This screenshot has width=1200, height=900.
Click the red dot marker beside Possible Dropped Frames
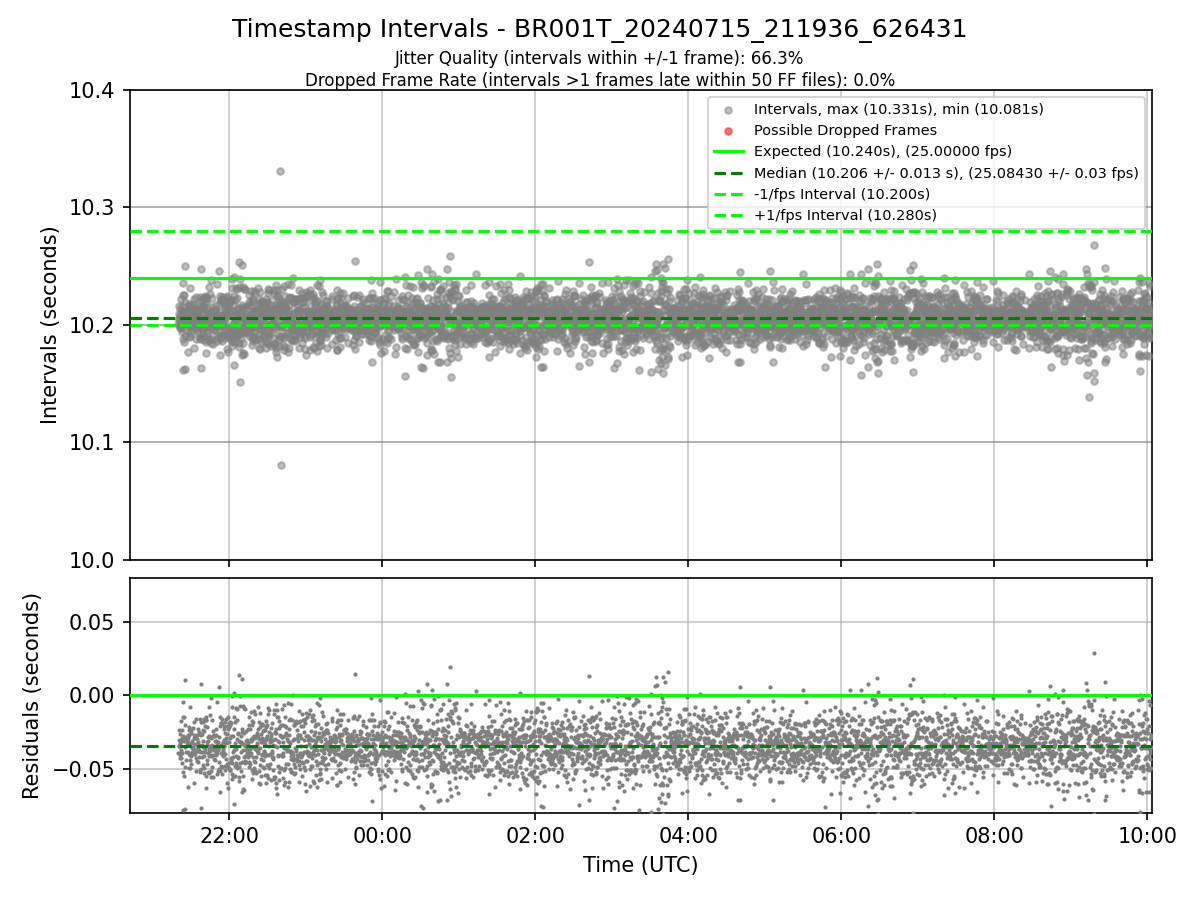click(x=729, y=131)
